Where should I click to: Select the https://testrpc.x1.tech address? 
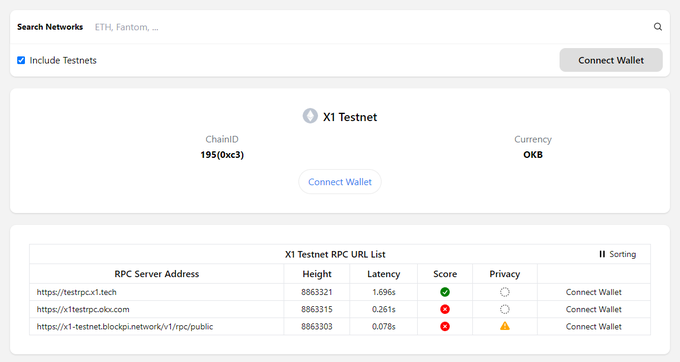(x=76, y=292)
